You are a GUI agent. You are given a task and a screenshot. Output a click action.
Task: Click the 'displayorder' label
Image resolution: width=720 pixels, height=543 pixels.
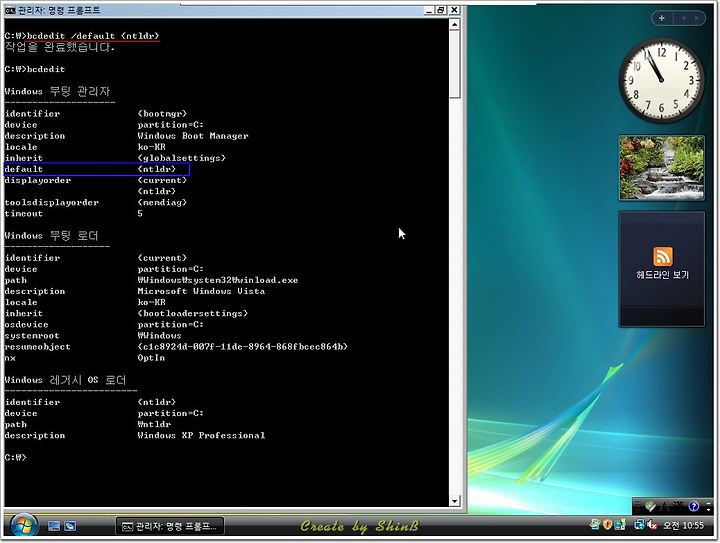[38, 180]
